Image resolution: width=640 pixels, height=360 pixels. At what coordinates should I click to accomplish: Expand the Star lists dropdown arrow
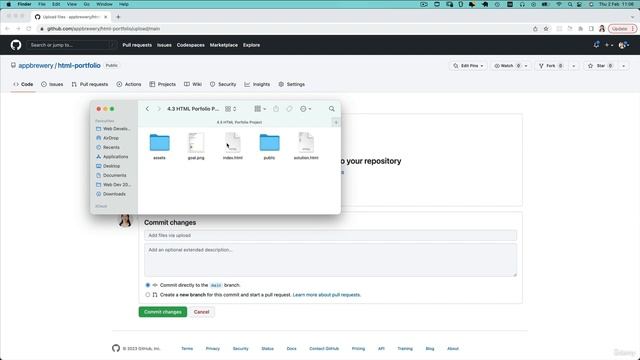click(x=623, y=66)
